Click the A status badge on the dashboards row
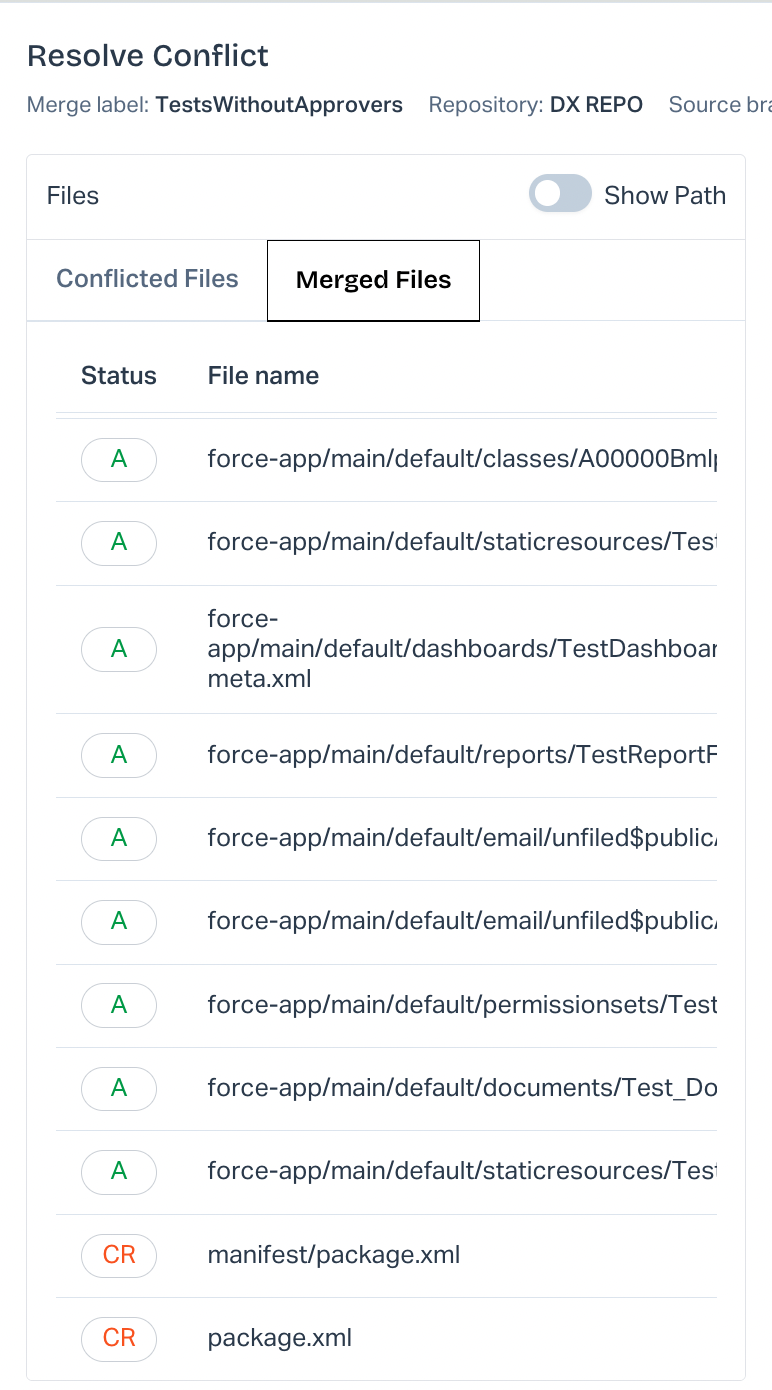This screenshot has width=772, height=1390. pos(119,649)
